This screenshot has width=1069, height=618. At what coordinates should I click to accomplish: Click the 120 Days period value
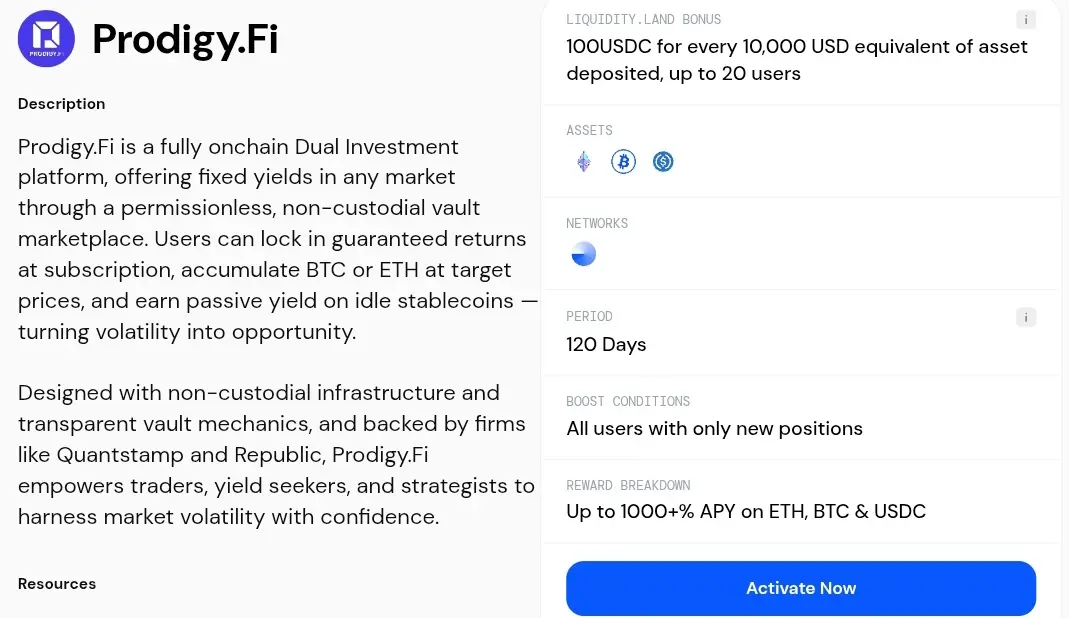[605, 344]
